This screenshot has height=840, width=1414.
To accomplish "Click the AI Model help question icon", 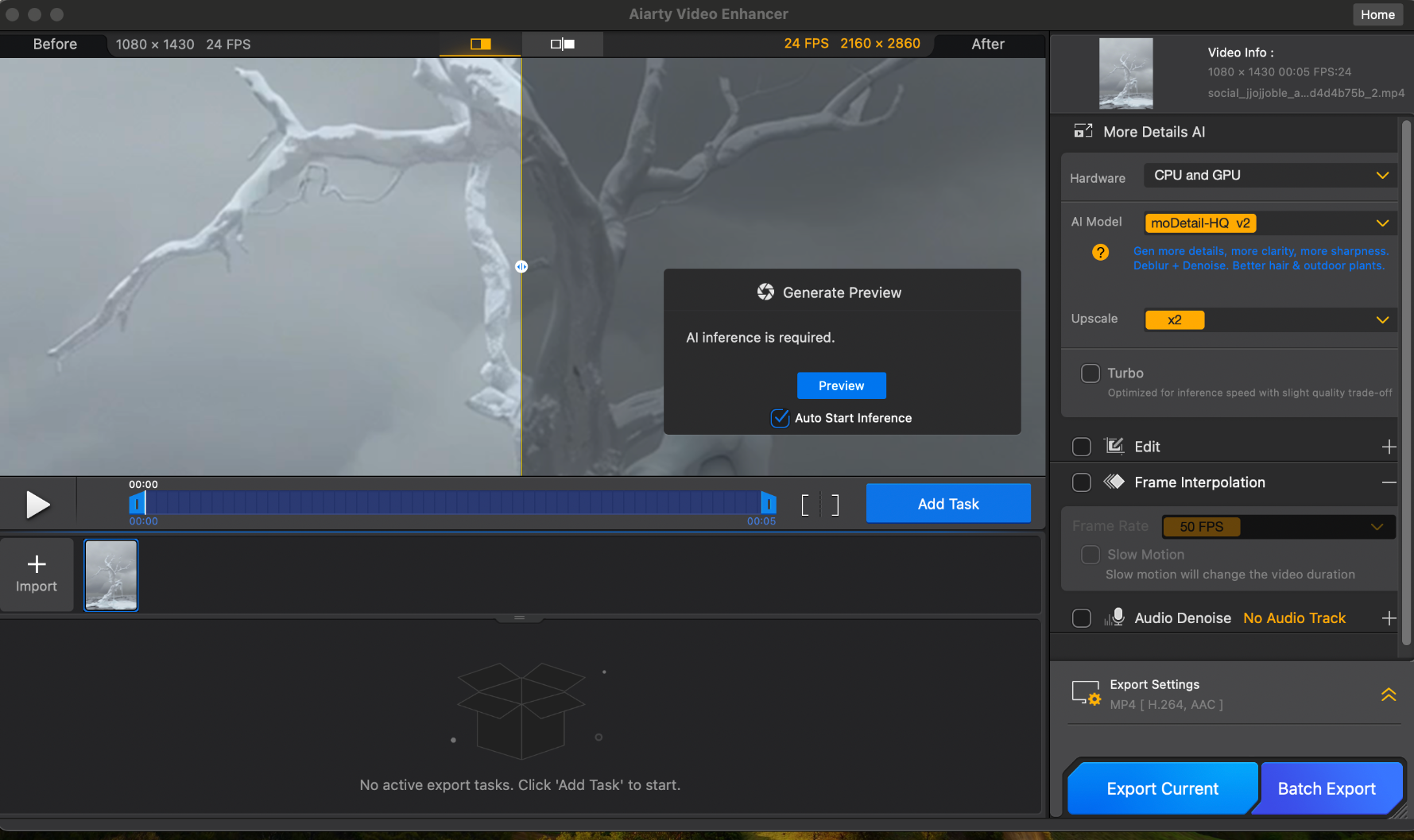I will (1100, 253).
